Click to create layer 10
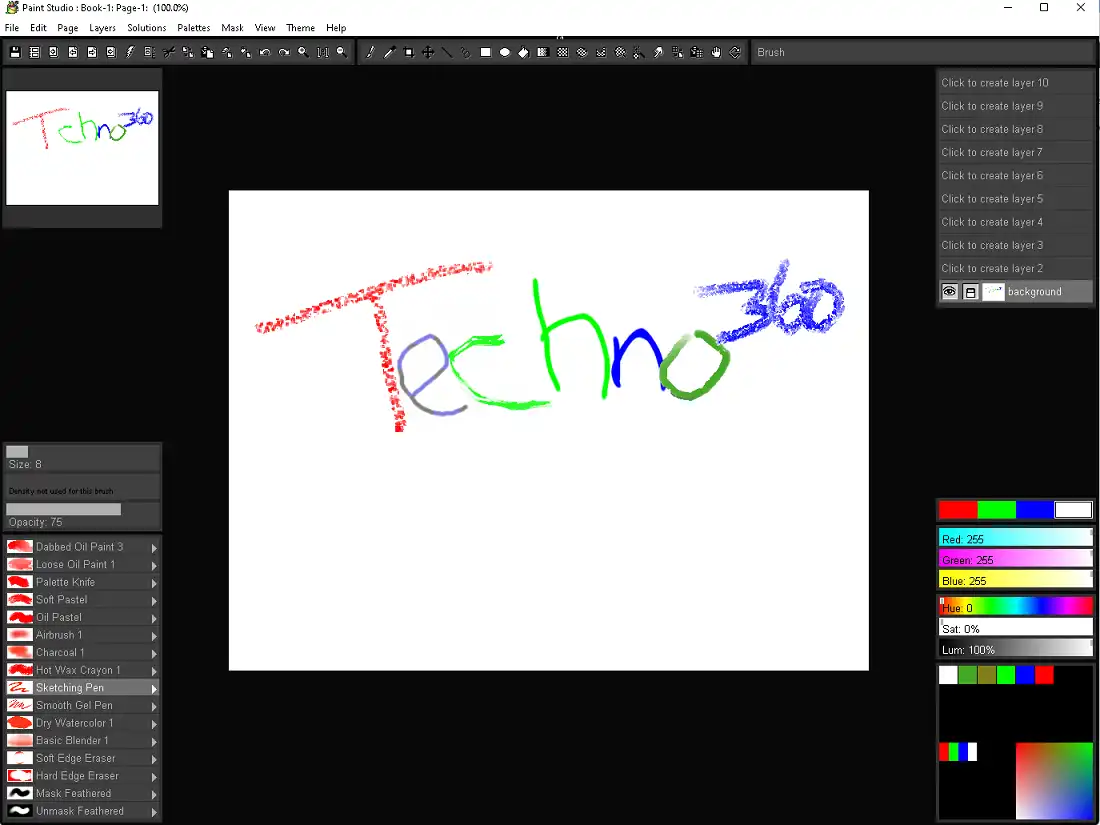 (1014, 82)
